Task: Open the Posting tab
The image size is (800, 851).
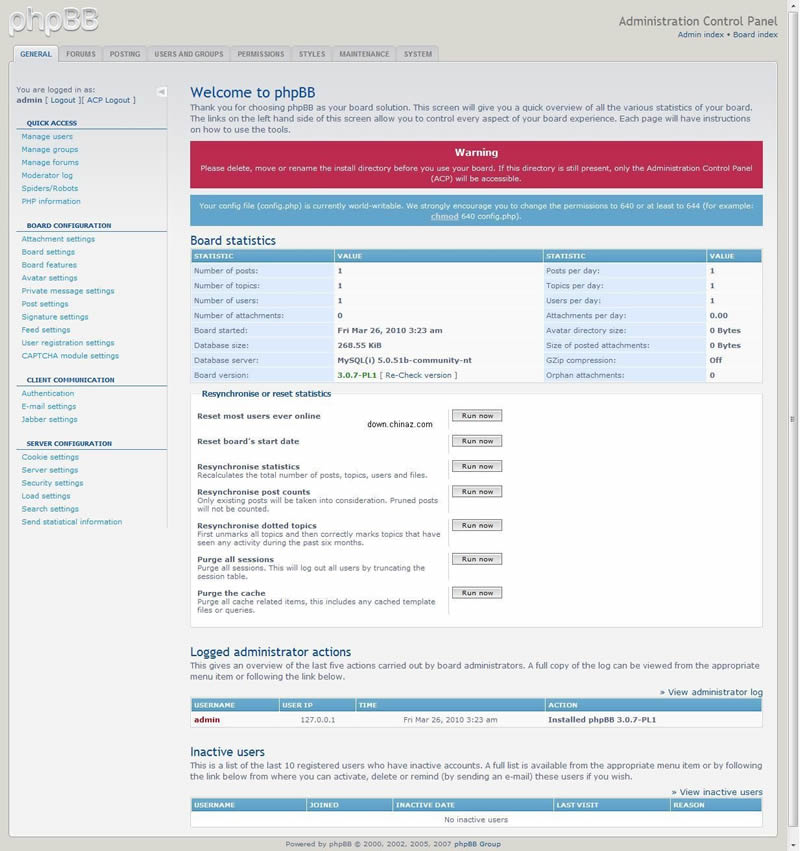Action: click(x=125, y=54)
